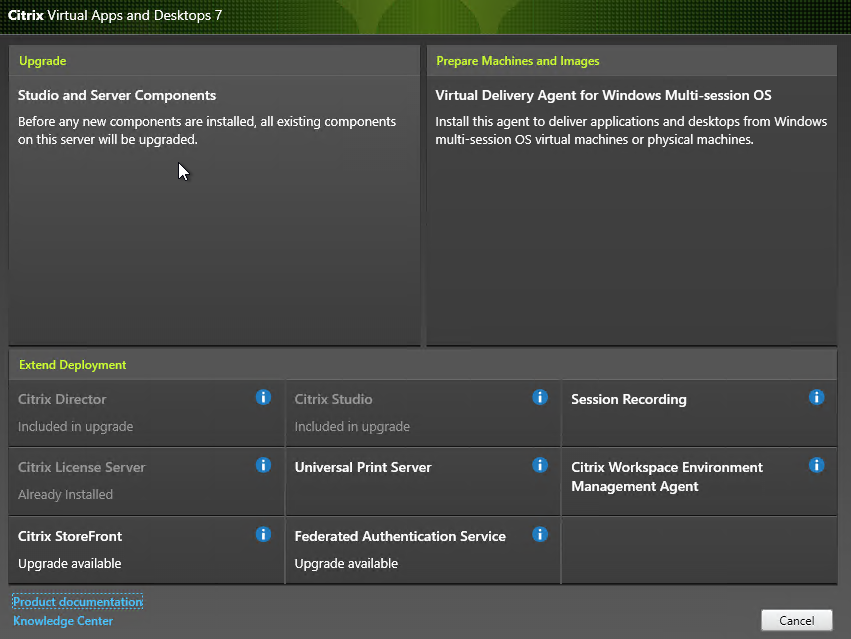Select Federated Authentication Service upgrade tile
Screen dimensions: 851x639
tap(423, 551)
